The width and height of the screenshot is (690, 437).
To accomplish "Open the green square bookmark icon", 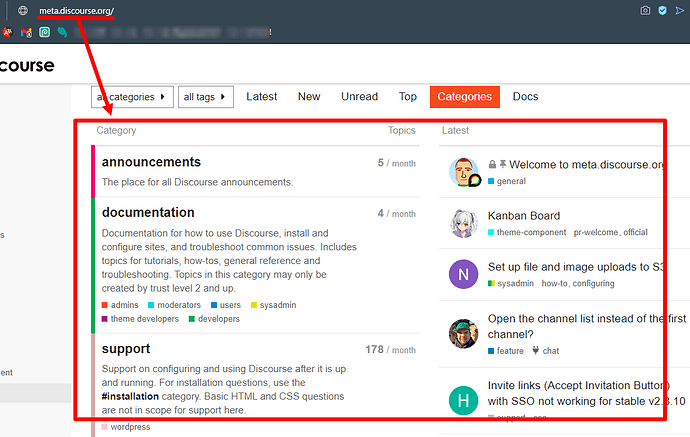I will point(44,32).
